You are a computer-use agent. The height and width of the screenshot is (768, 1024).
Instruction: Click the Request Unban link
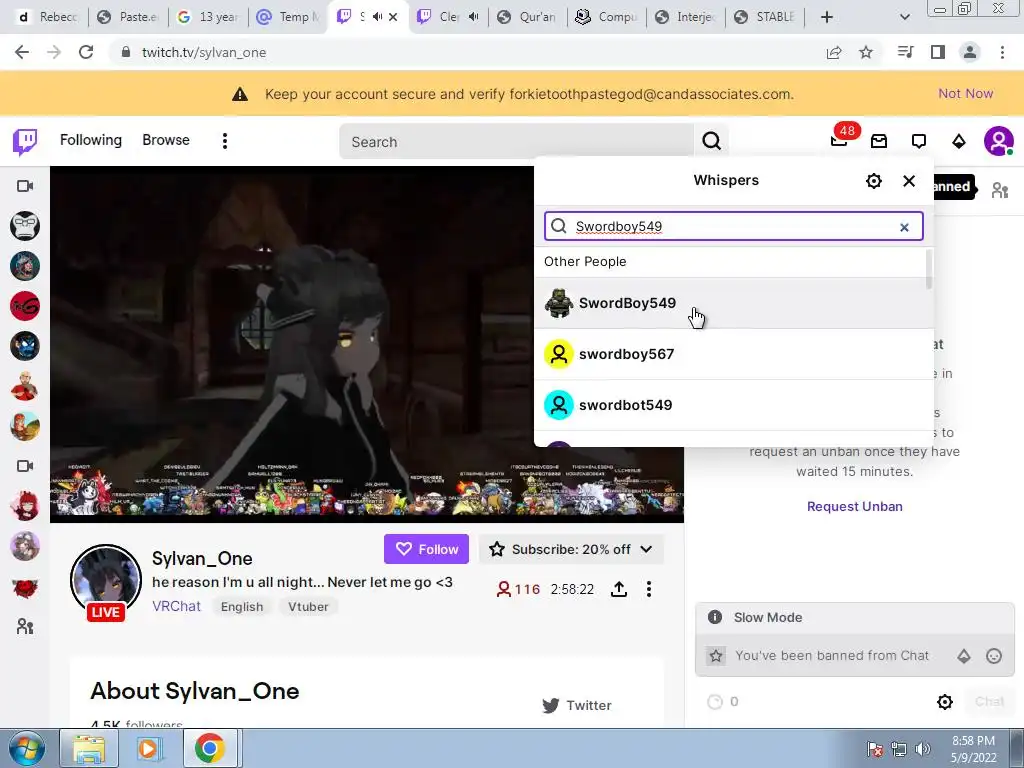pos(855,506)
